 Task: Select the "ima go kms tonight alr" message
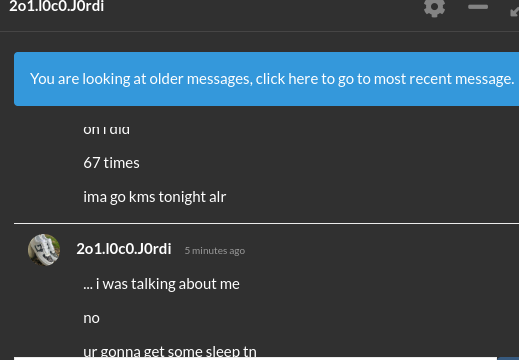click(x=155, y=197)
